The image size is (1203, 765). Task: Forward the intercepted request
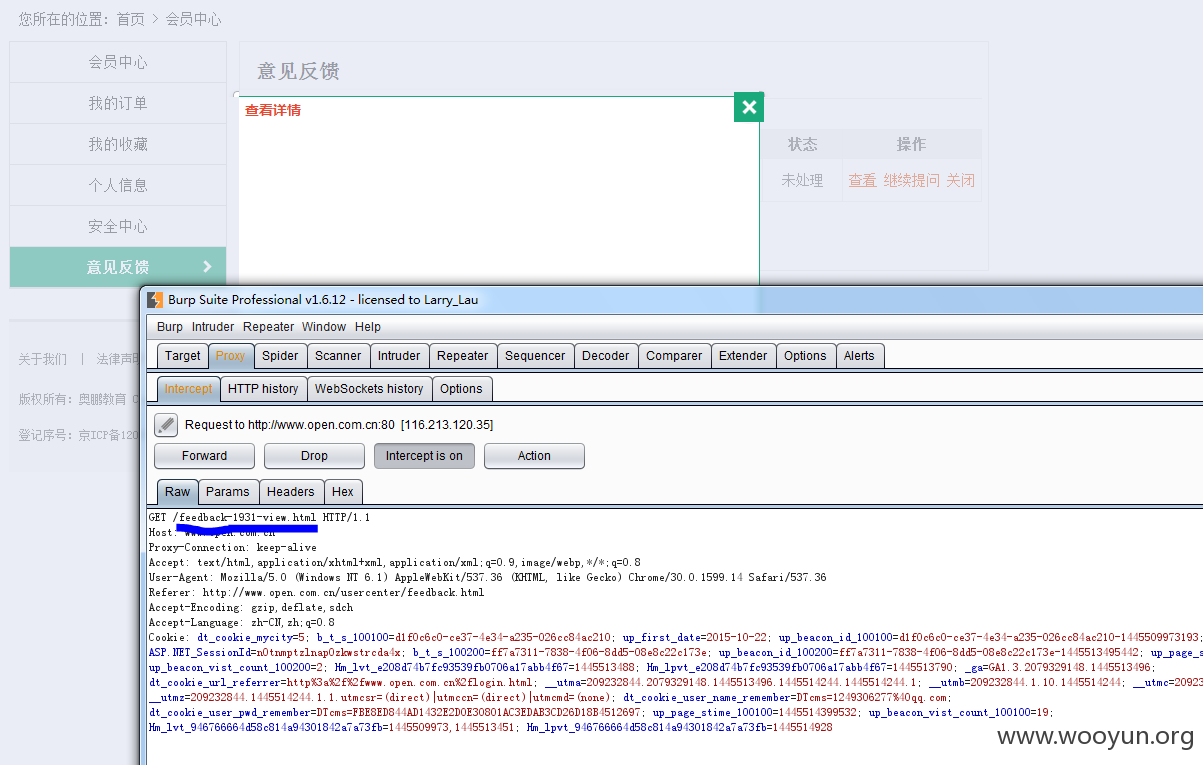[x=204, y=456]
